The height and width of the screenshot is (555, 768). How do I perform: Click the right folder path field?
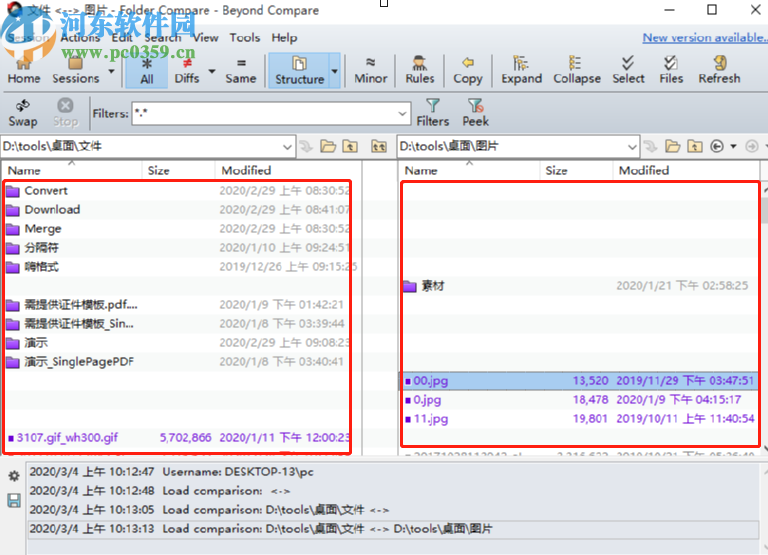[x=512, y=146]
